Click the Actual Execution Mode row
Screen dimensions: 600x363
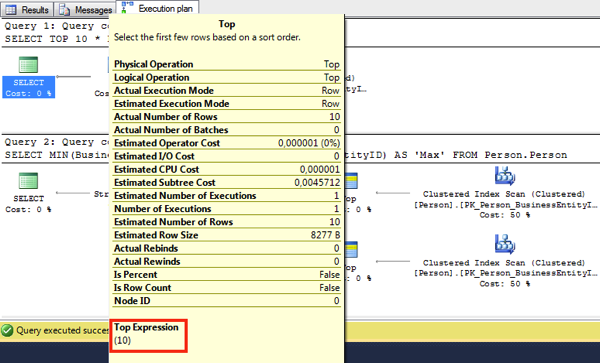point(227,90)
